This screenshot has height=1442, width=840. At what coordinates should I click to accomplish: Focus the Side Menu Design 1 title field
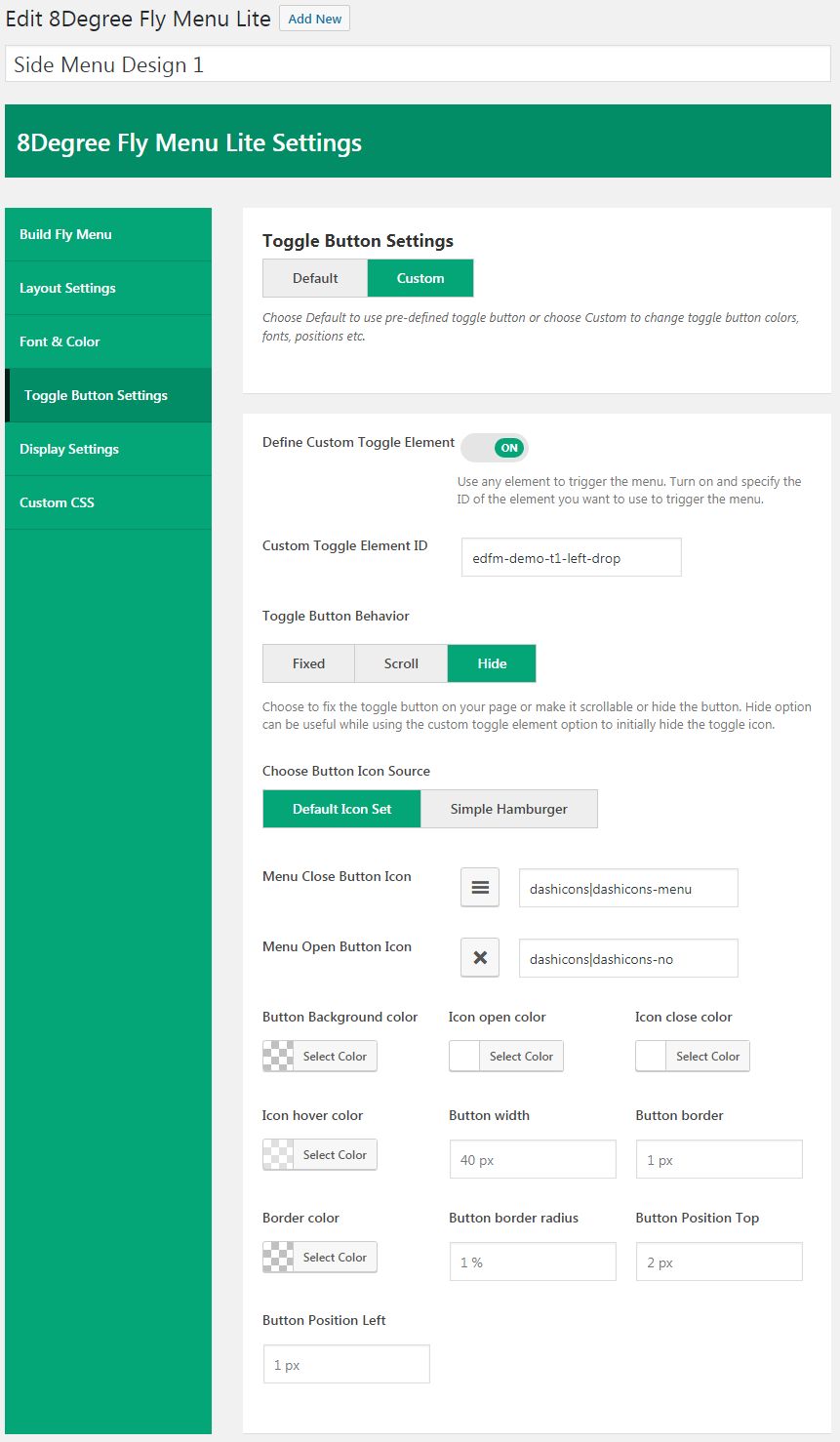(418, 64)
